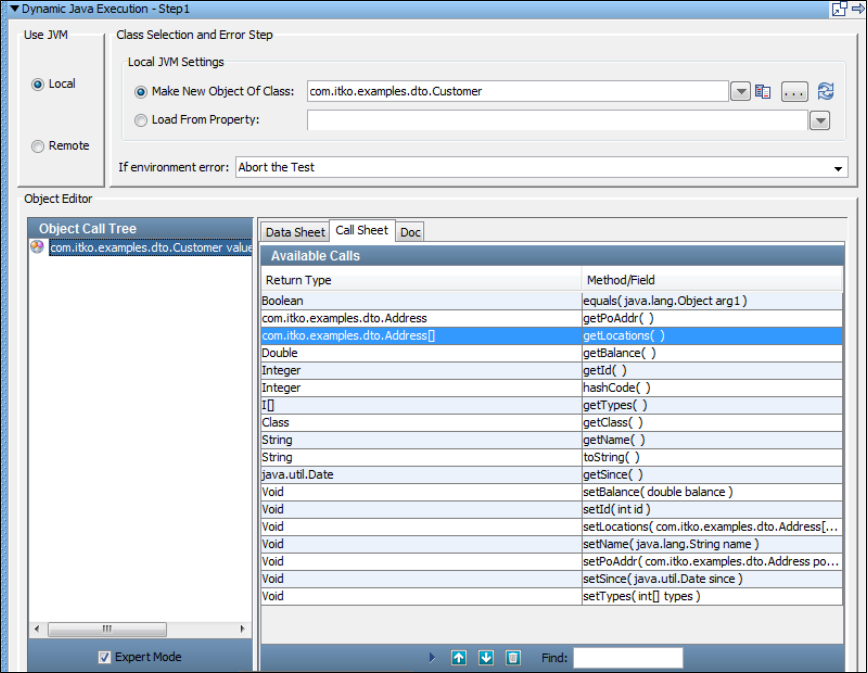The image size is (868, 673).
Task: Click the Method/Field column header
Action: [x=712, y=280]
